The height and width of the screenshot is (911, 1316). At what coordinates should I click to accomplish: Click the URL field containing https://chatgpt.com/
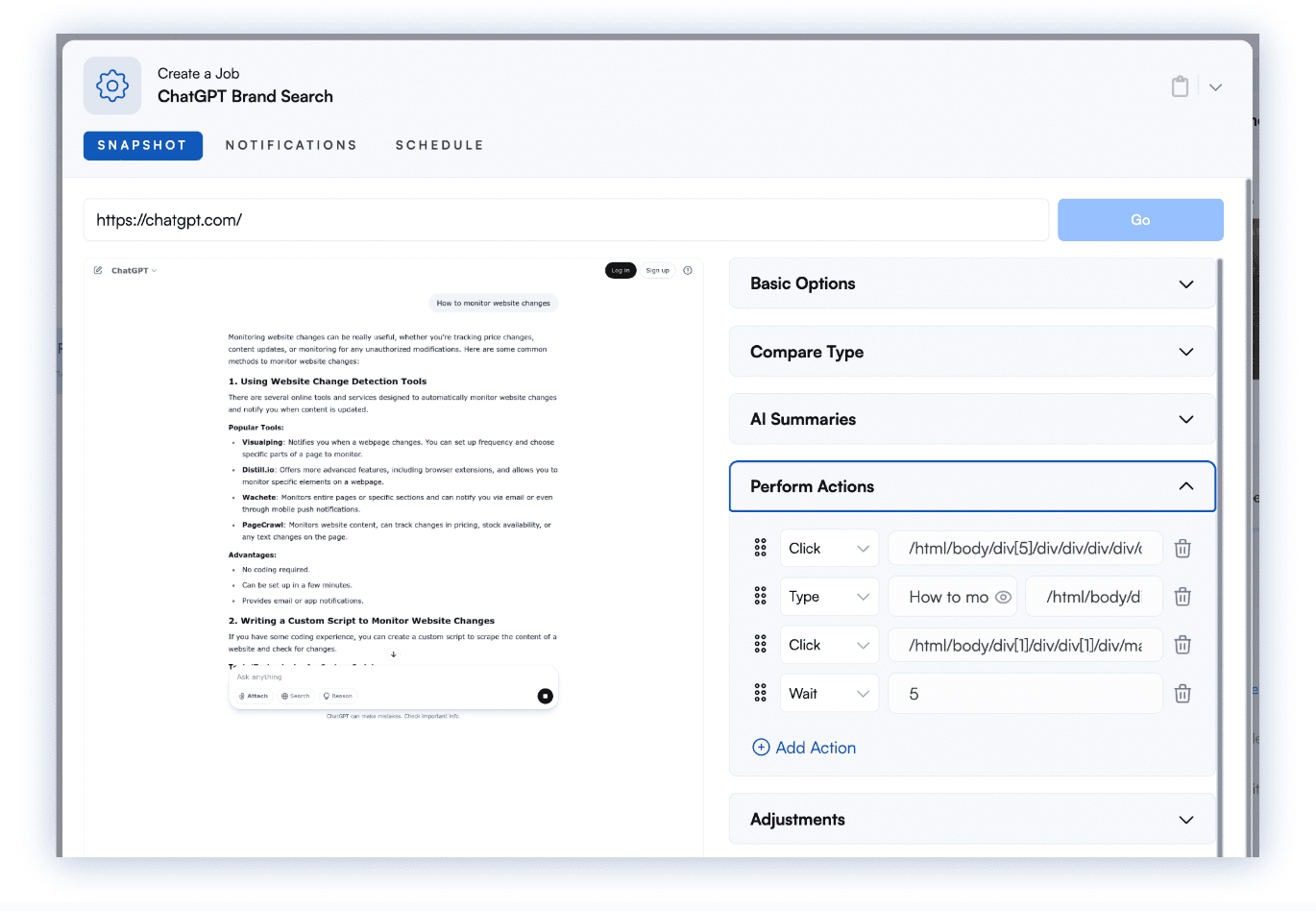[566, 220]
